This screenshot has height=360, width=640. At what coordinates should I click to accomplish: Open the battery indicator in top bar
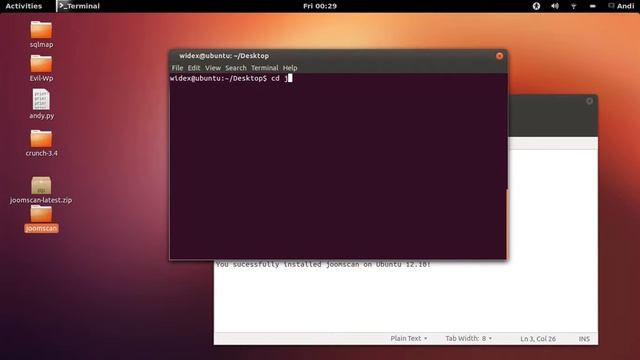(593, 6)
